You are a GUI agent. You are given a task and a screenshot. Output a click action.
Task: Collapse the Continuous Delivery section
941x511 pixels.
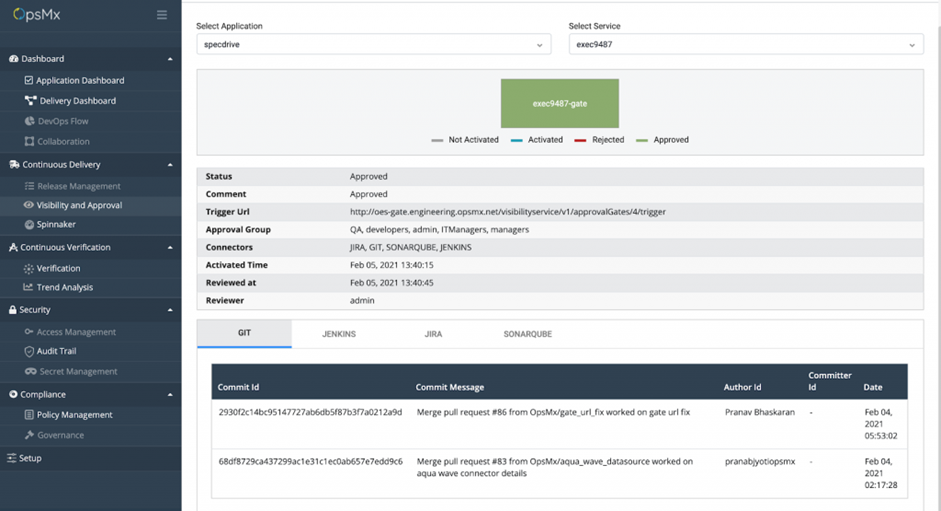169,165
